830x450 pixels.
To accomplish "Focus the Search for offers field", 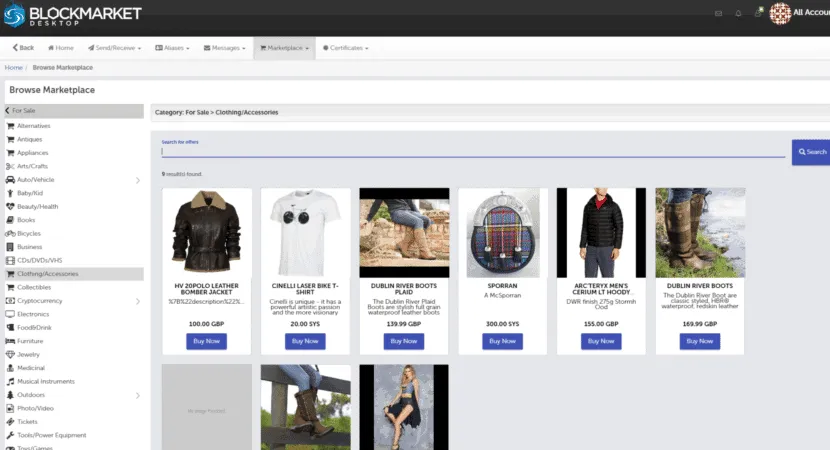I will click(x=473, y=151).
